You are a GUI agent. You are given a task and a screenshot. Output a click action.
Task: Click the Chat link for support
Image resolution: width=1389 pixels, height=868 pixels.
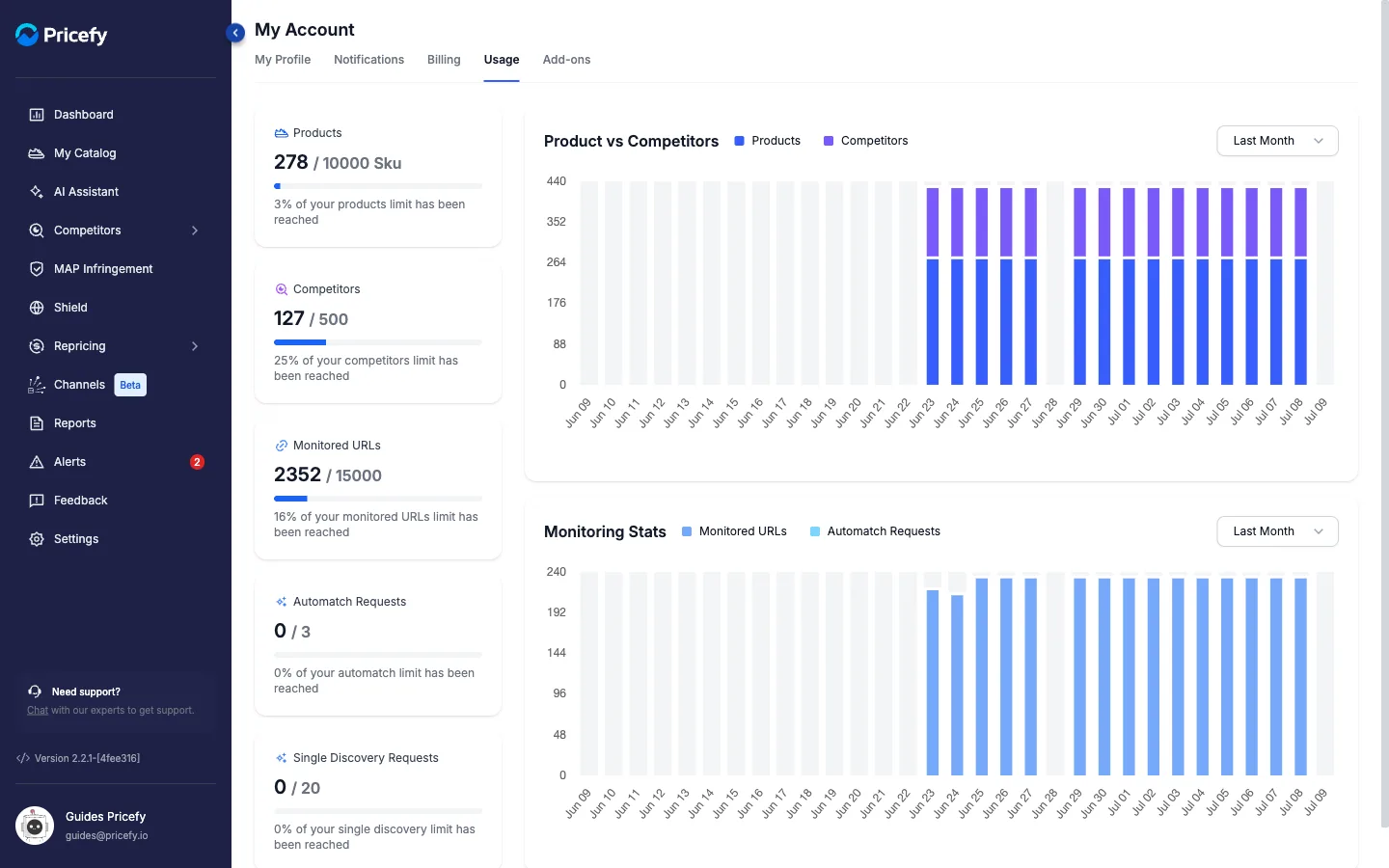pyautogui.click(x=38, y=711)
